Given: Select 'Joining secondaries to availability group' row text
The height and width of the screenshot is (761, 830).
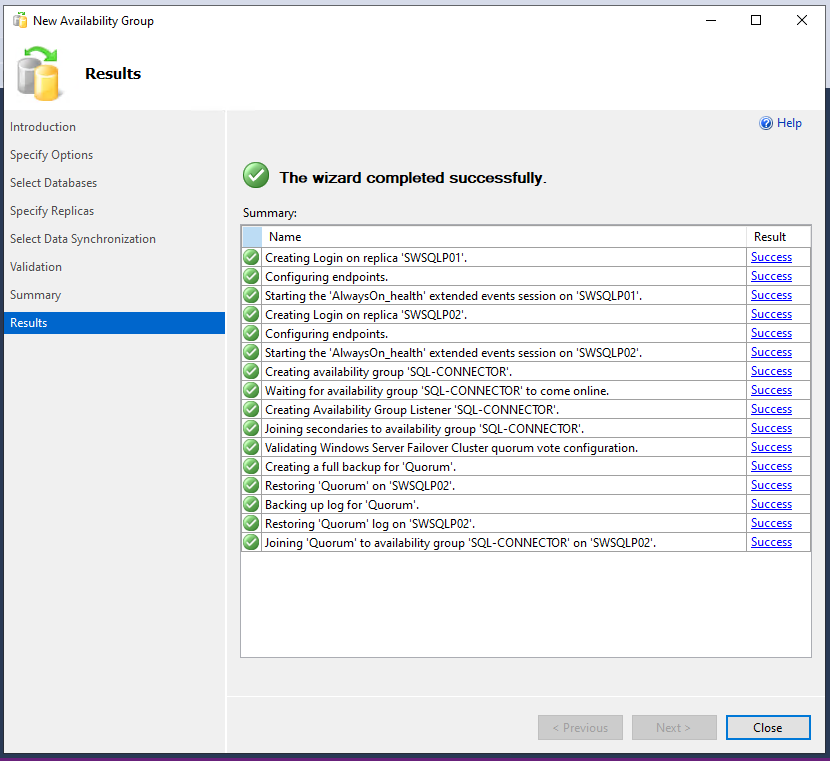Looking at the screenshot, I should [424, 429].
